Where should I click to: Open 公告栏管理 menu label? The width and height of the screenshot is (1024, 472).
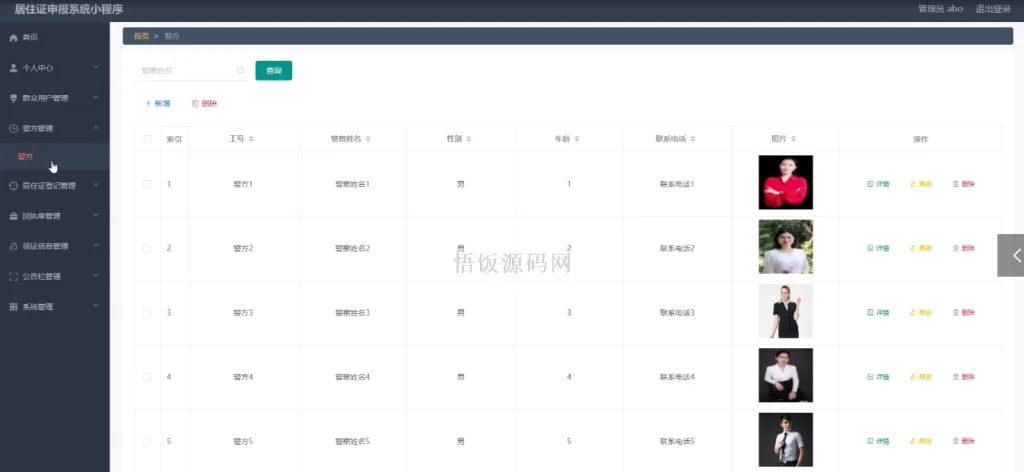click(41, 277)
